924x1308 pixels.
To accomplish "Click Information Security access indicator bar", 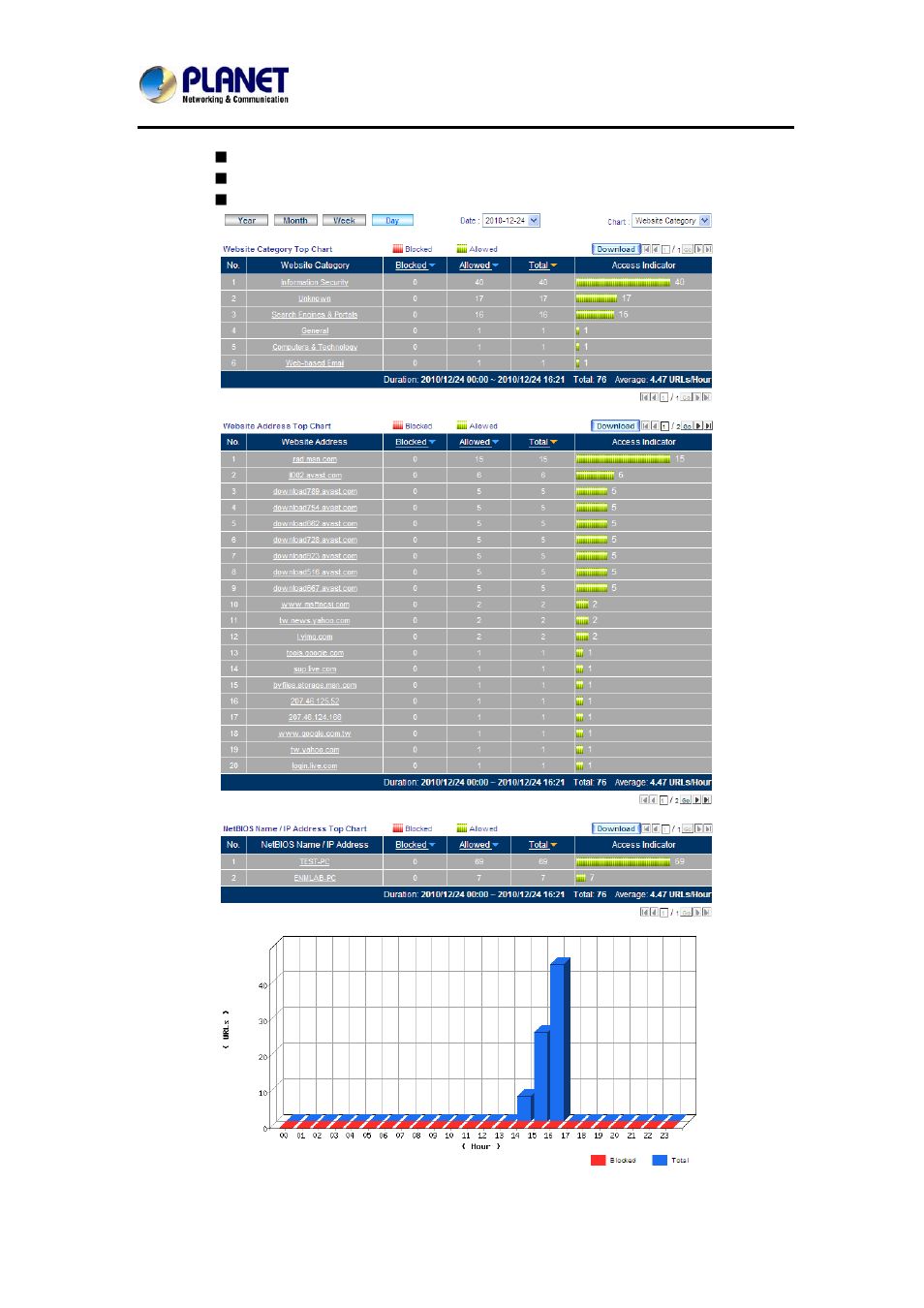I will 623,283.
